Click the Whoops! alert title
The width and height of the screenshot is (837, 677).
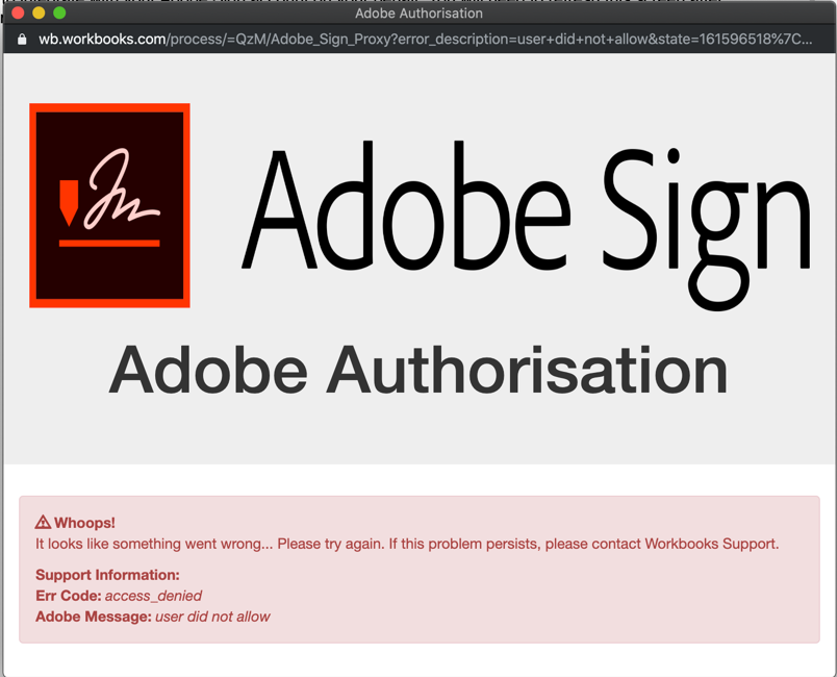tap(84, 522)
